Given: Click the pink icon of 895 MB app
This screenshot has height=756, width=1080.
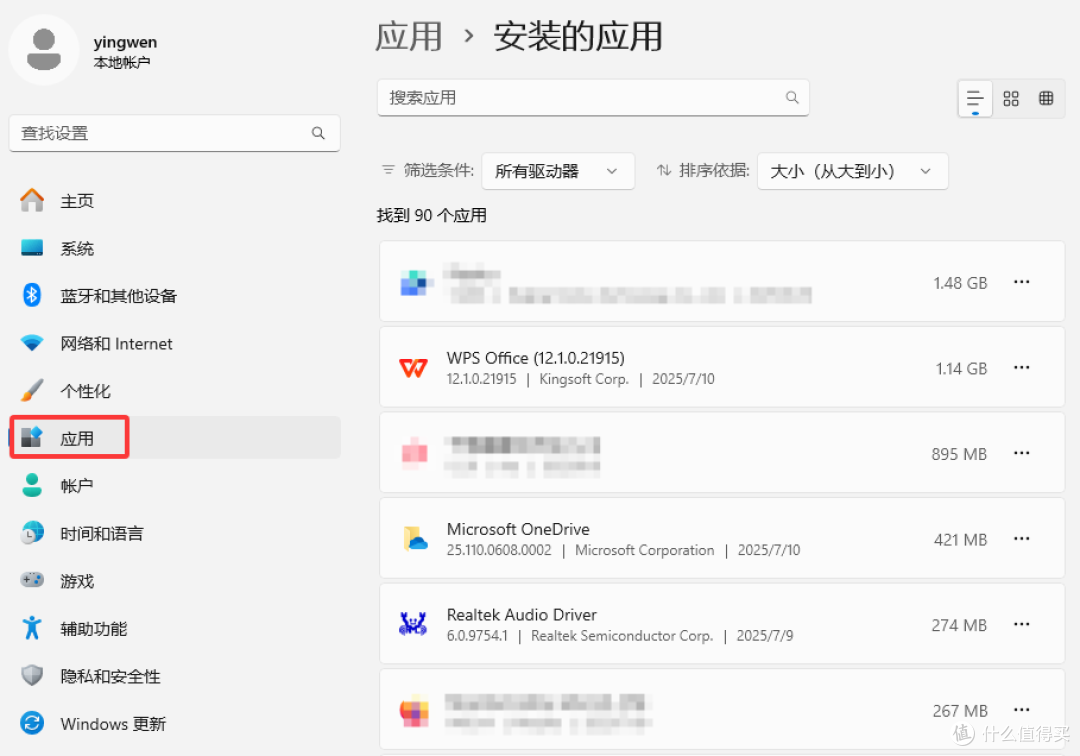Looking at the screenshot, I should pos(414,453).
